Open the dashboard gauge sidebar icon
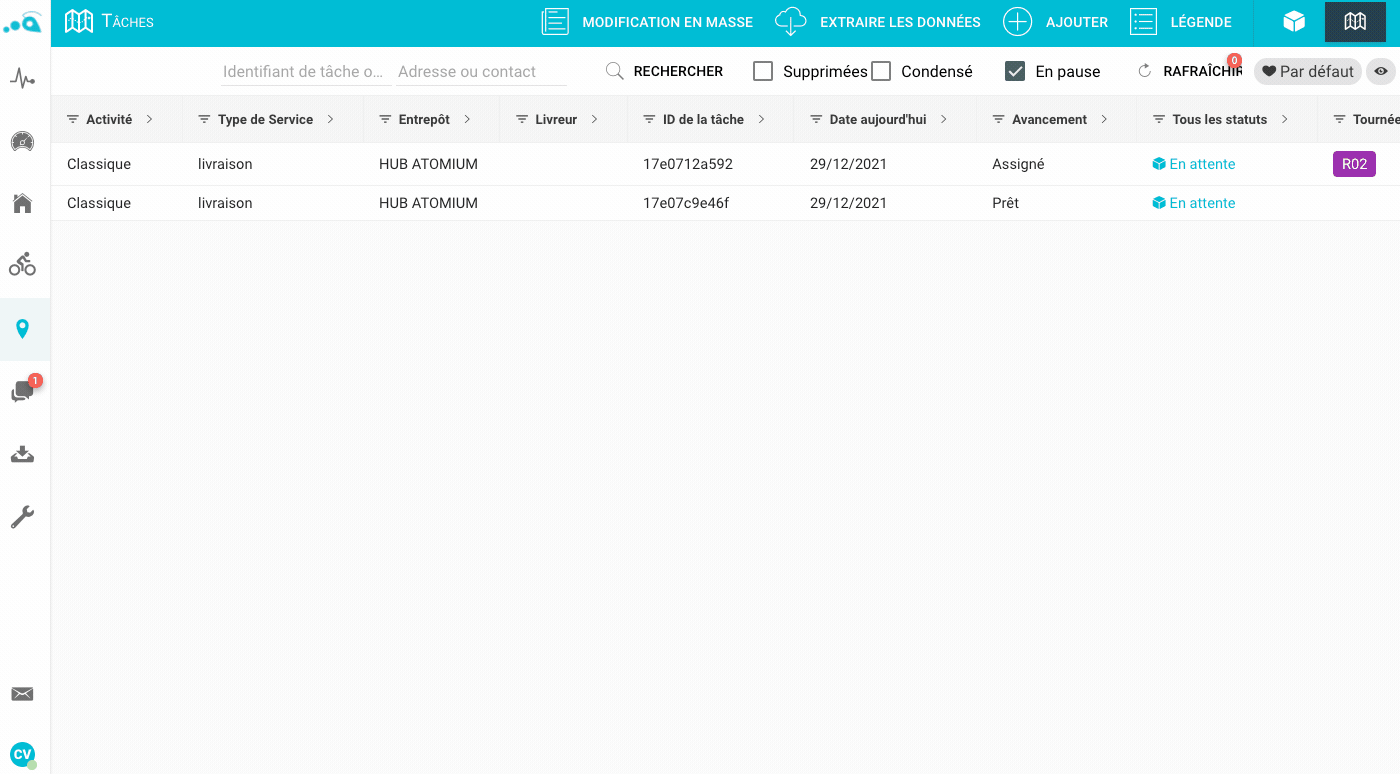 point(22,141)
